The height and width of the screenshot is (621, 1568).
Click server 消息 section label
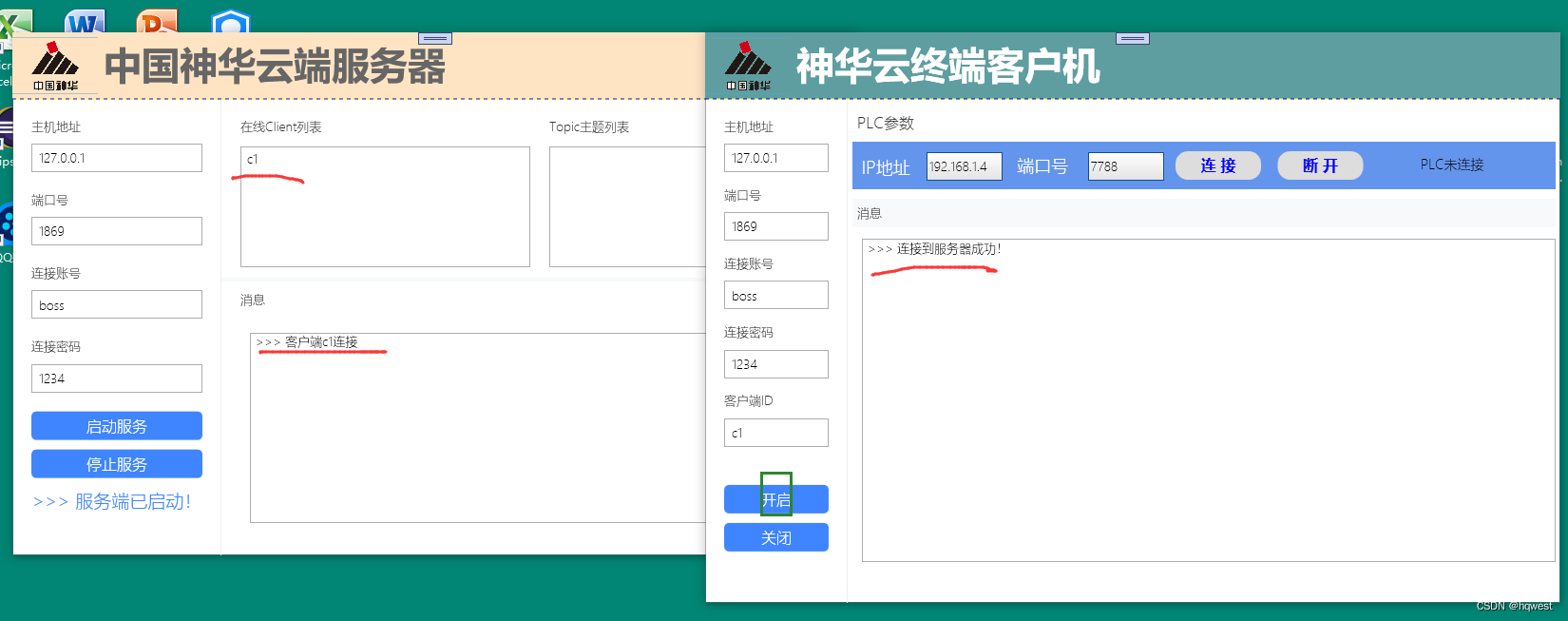tap(253, 301)
